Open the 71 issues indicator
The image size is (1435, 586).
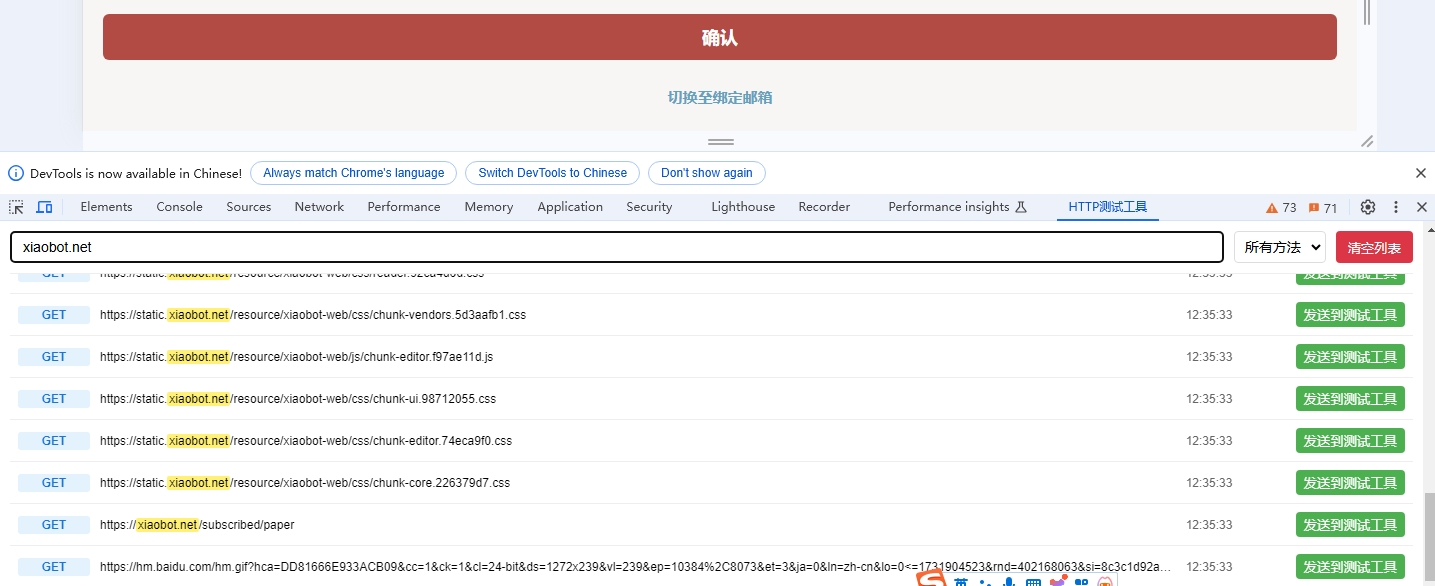coord(1322,208)
